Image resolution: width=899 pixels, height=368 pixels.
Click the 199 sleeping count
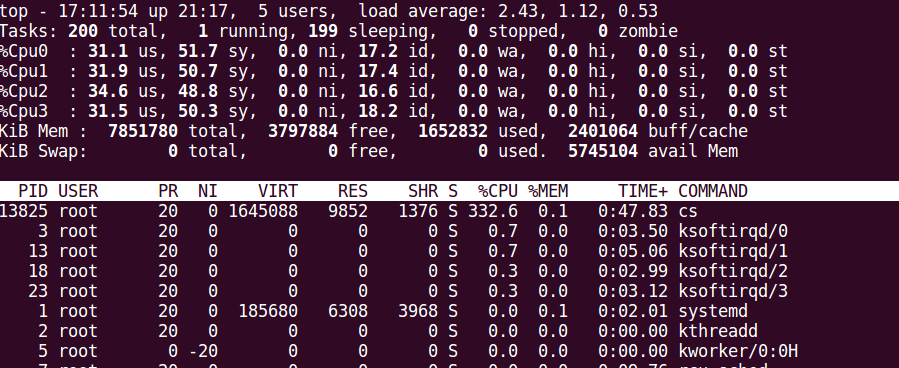[x=323, y=31]
